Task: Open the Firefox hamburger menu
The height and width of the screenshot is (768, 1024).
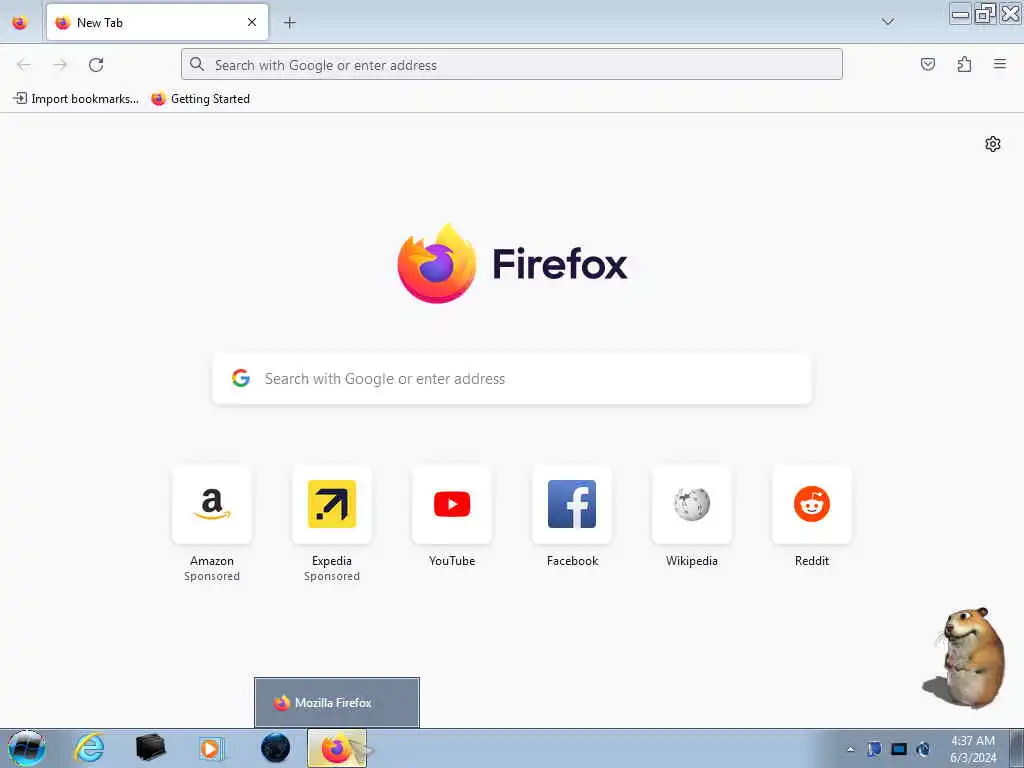Action: point(1000,64)
